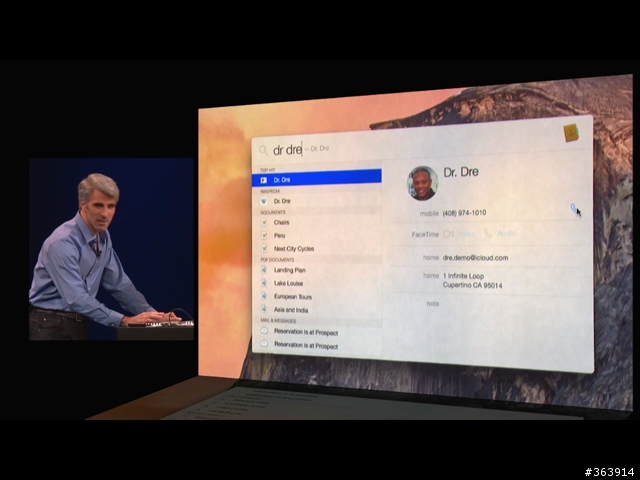Open the European Tours PDF result
The image size is (640, 480).
coord(317,297)
